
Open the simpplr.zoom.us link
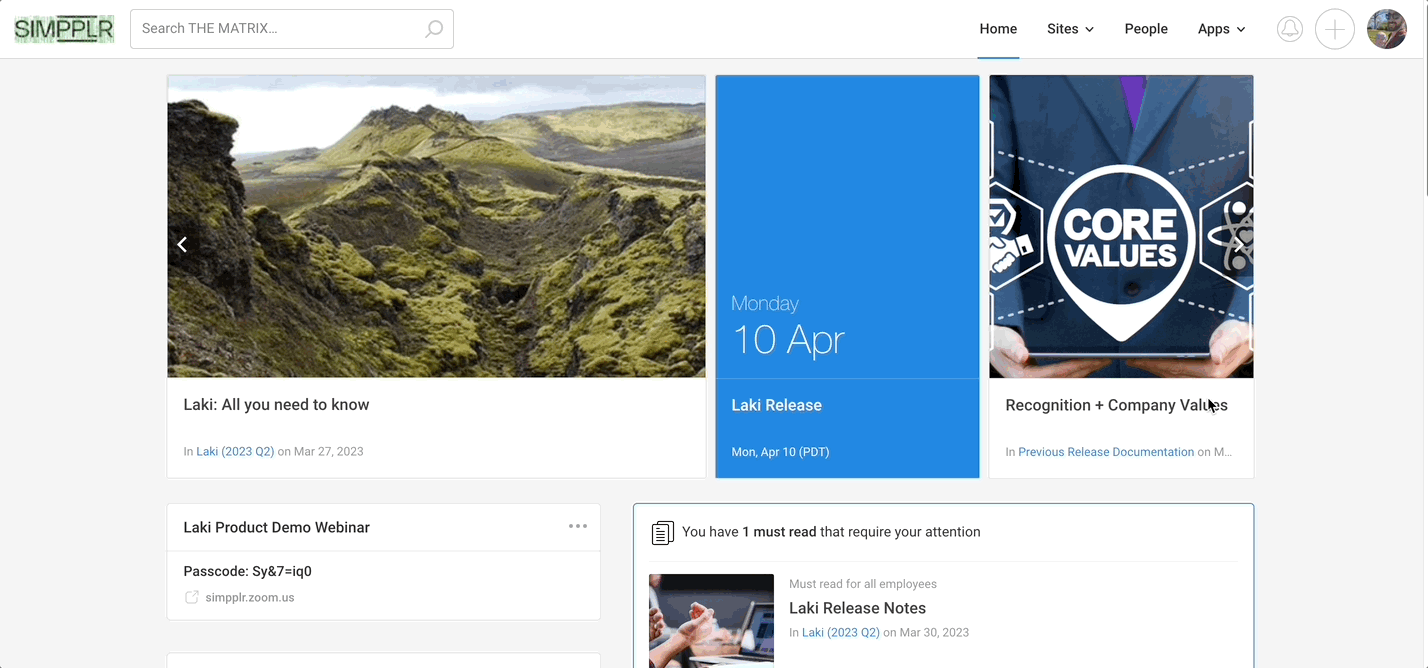pos(249,598)
